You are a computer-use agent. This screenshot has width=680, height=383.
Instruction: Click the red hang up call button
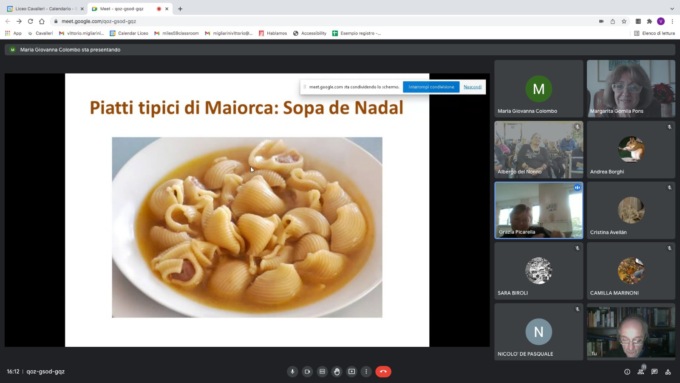click(383, 372)
